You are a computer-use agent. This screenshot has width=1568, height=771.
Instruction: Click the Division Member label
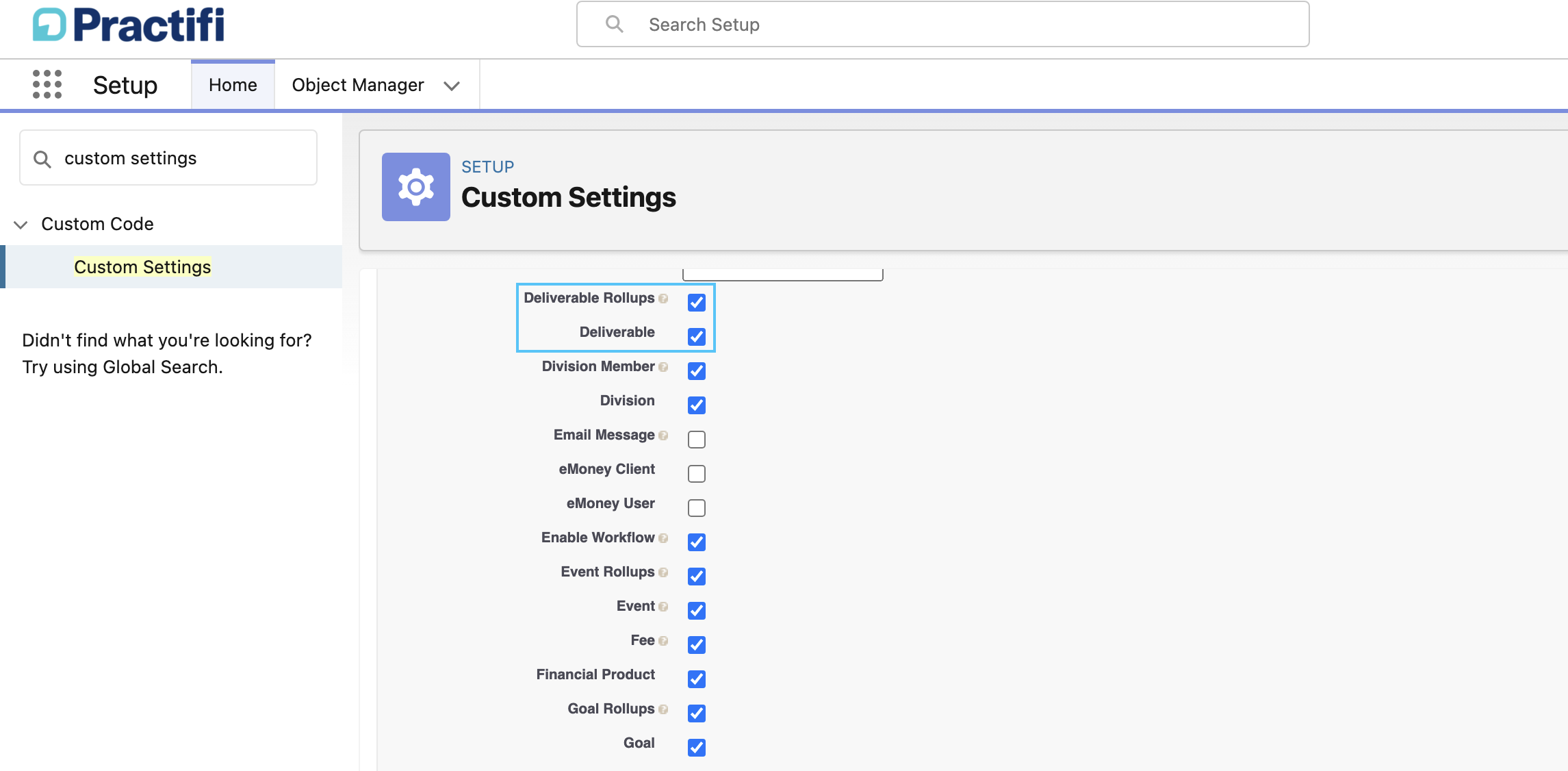(x=598, y=366)
